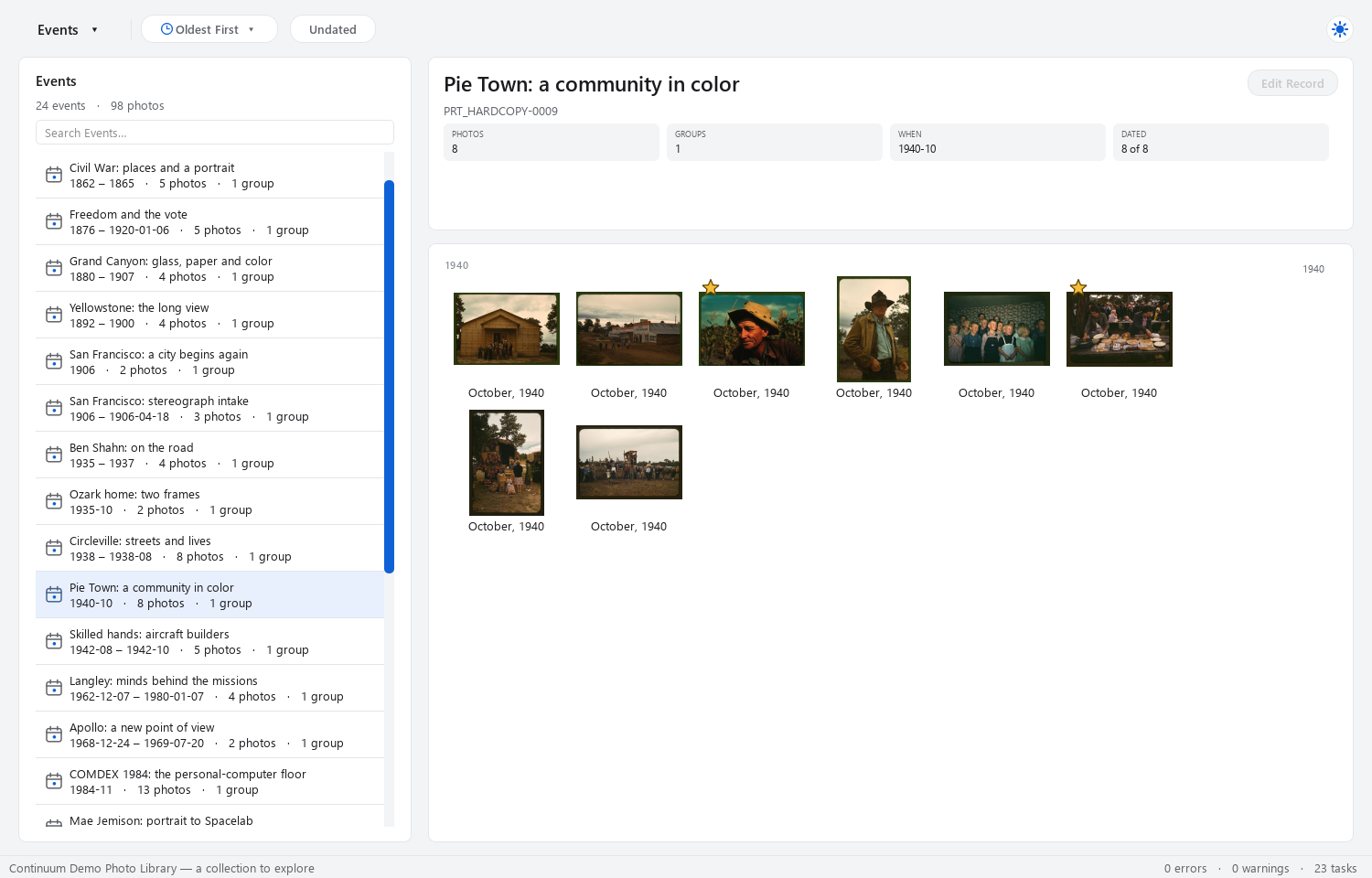
Task: Click calendar icon beside Circleville event
Action: [54, 548]
